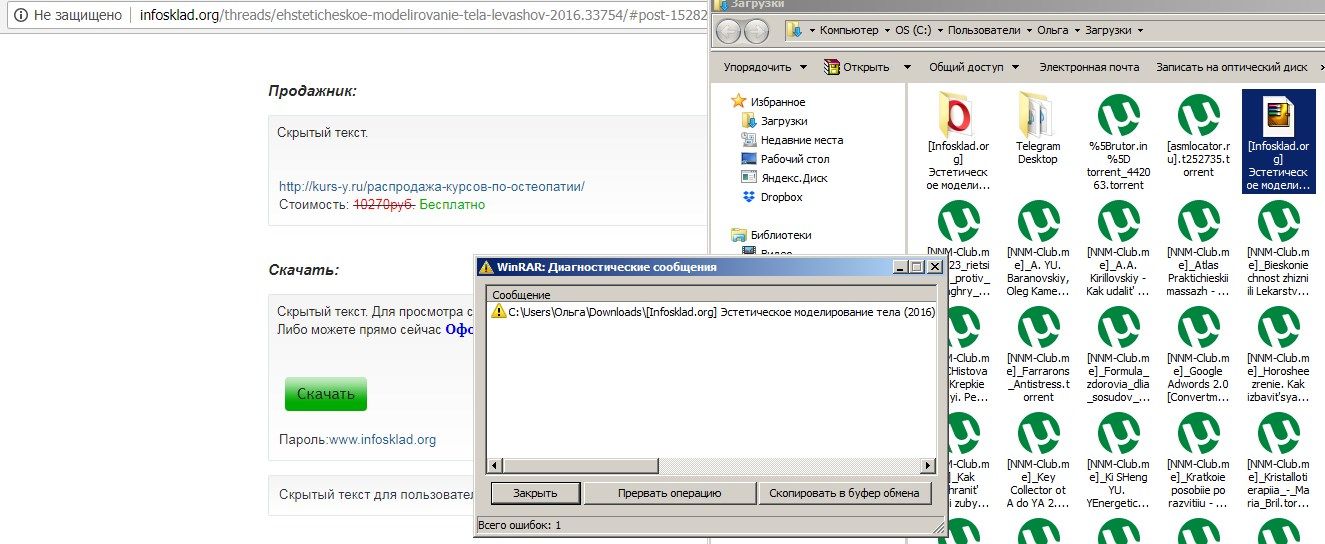Click the site info icon in address bar
Image resolution: width=1325 pixels, height=544 pixels.
(19, 15)
